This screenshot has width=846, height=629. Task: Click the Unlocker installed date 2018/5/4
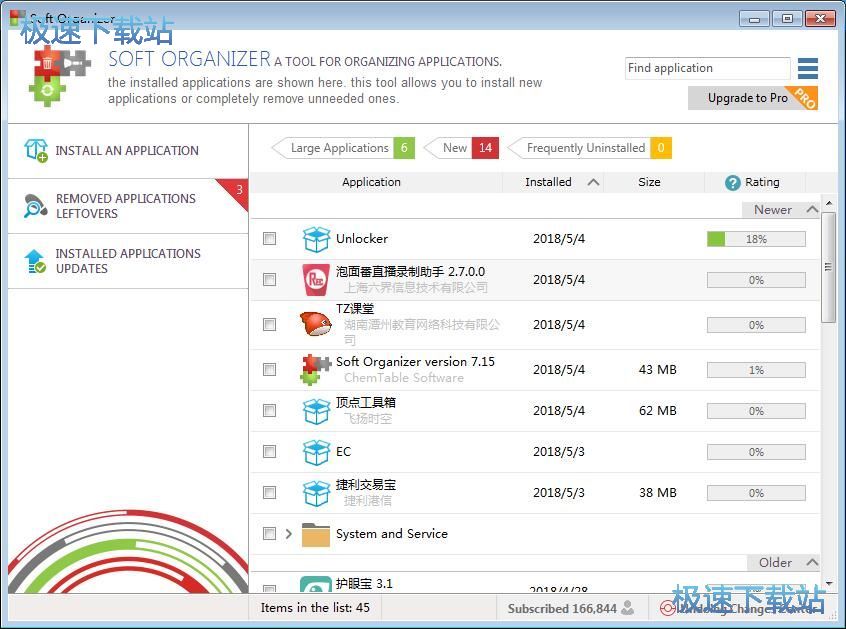click(558, 238)
